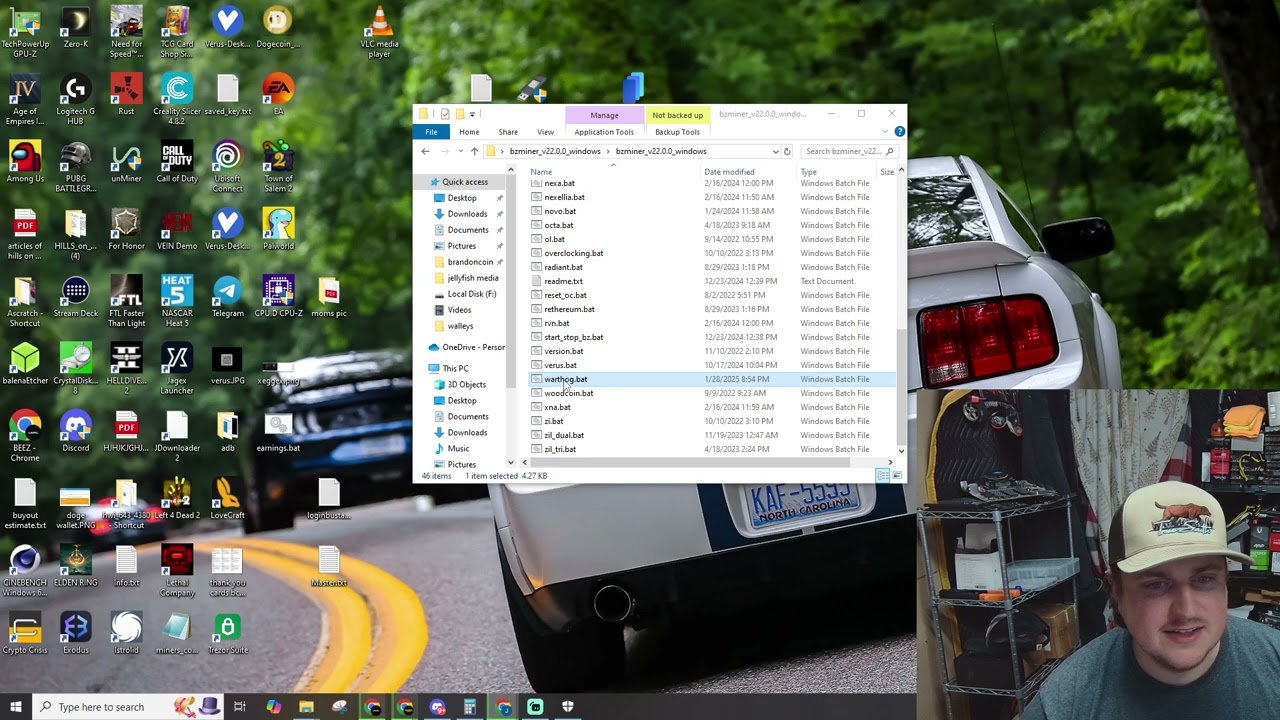Open the File menu in Explorer
1280x720 pixels.
coord(431,132)
